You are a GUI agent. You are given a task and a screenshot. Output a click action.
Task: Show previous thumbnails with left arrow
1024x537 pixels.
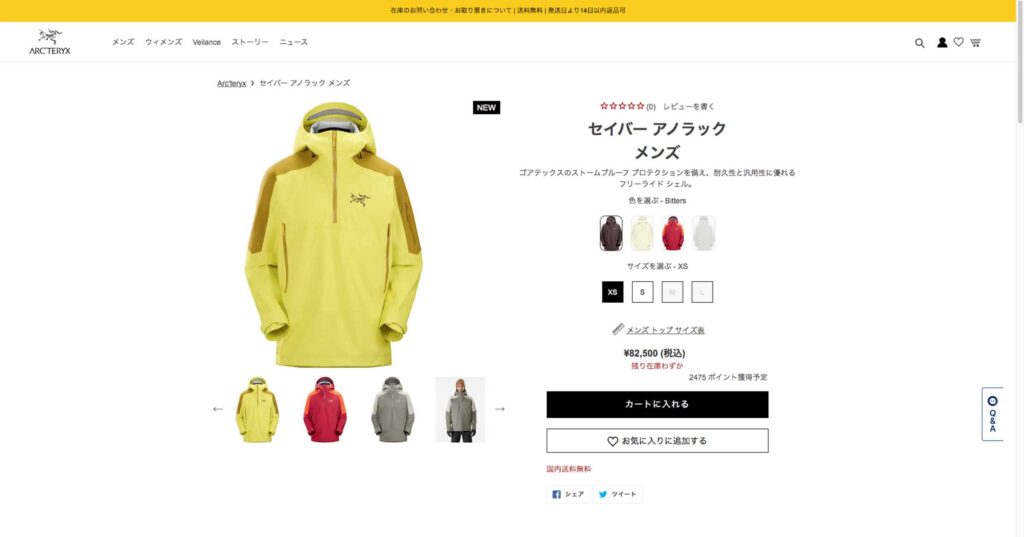tap(218, 409)
